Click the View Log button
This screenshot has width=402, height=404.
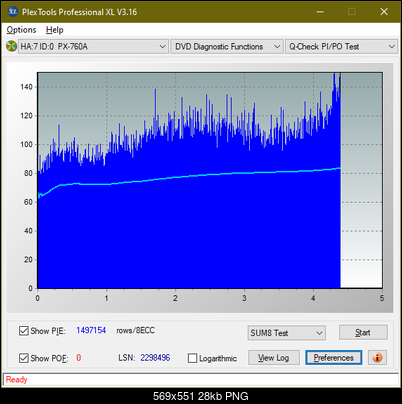point(274,358)
